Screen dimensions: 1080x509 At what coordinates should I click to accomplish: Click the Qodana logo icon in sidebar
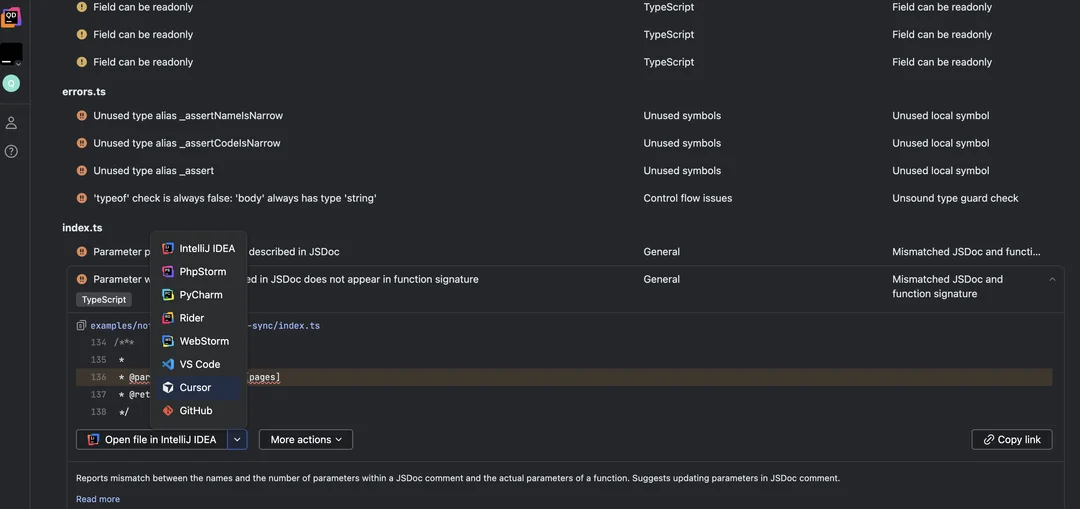click(x=11, y=17)
